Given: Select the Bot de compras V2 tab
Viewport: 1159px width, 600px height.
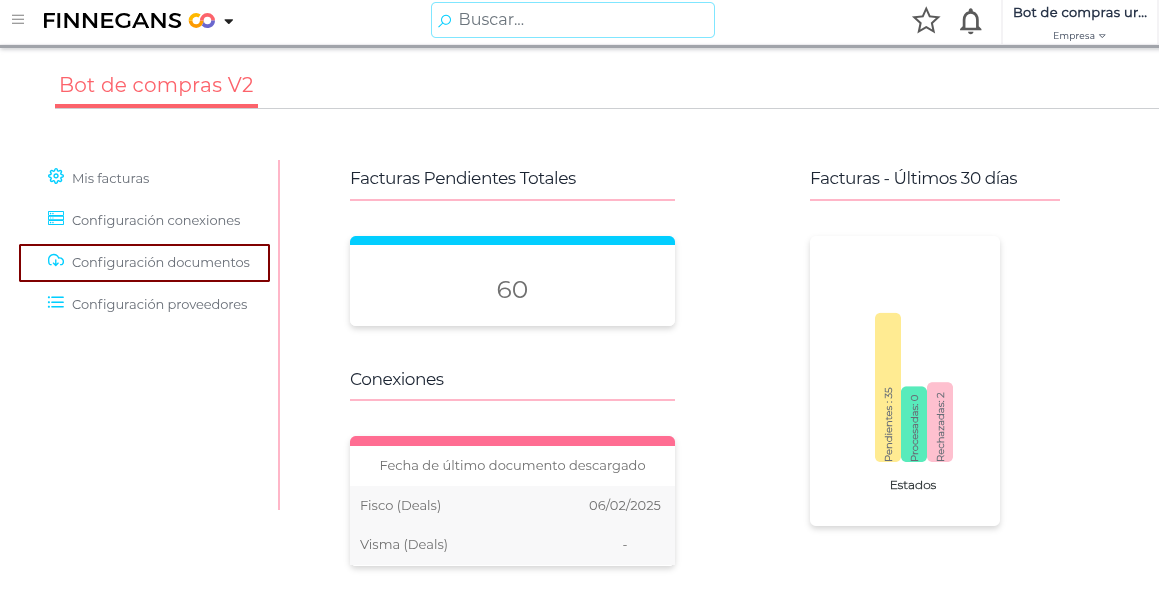Looking at the screenshot, I should [x=156, y=85].
